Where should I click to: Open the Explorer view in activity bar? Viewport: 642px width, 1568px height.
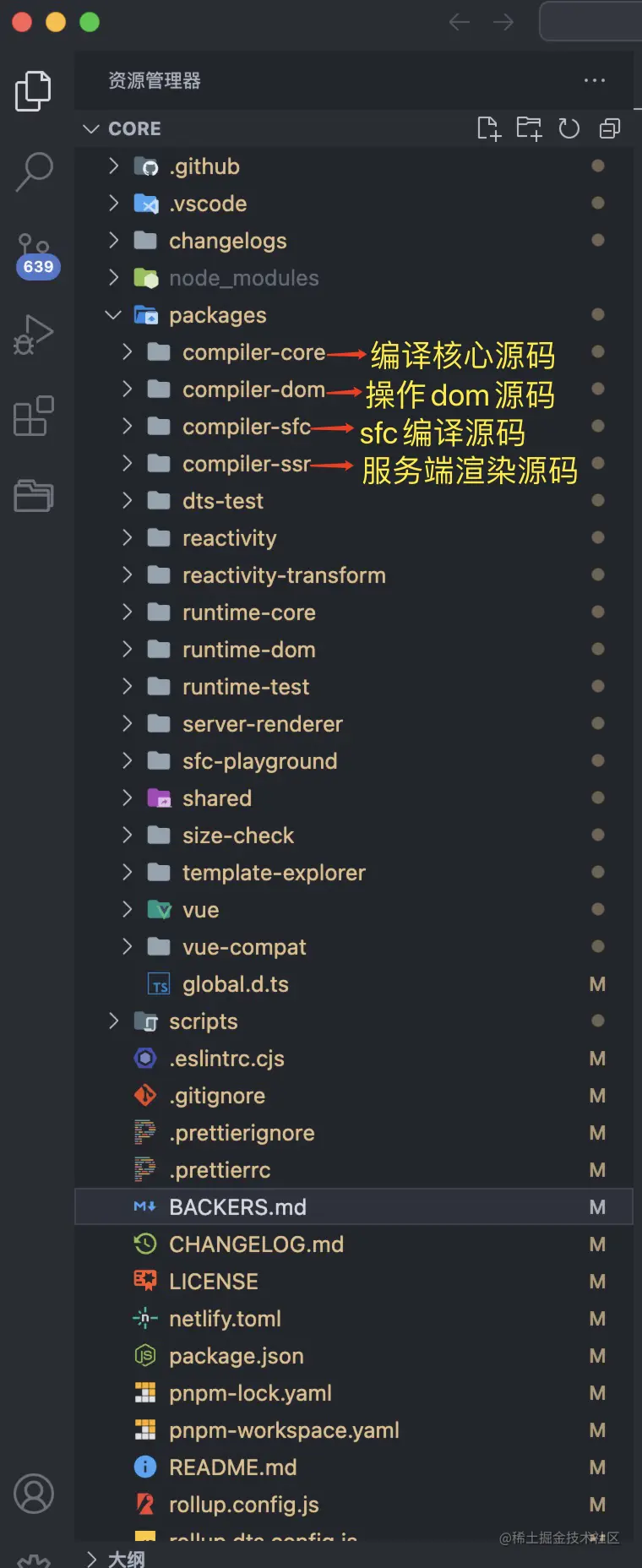click(34, 90)
